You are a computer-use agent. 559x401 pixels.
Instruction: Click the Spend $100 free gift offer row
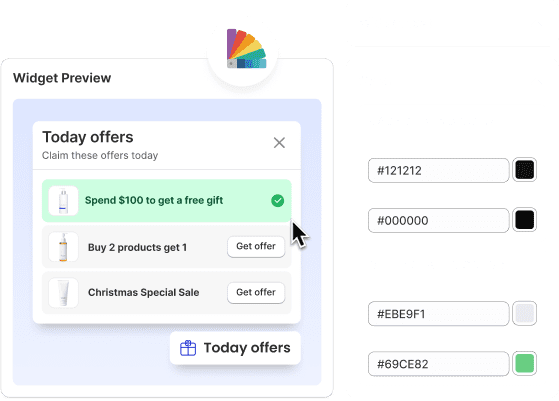167,201
